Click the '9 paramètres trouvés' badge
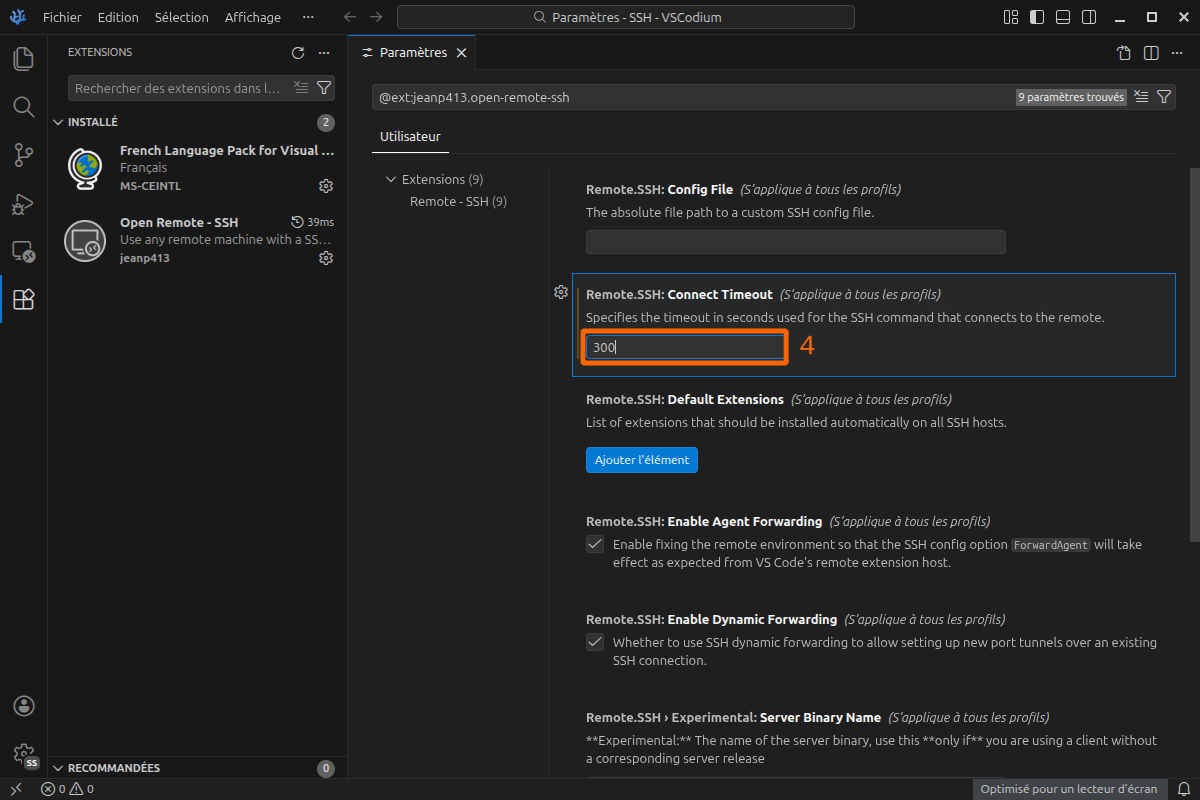The image size is (1200, 800). click(1071, 97)
